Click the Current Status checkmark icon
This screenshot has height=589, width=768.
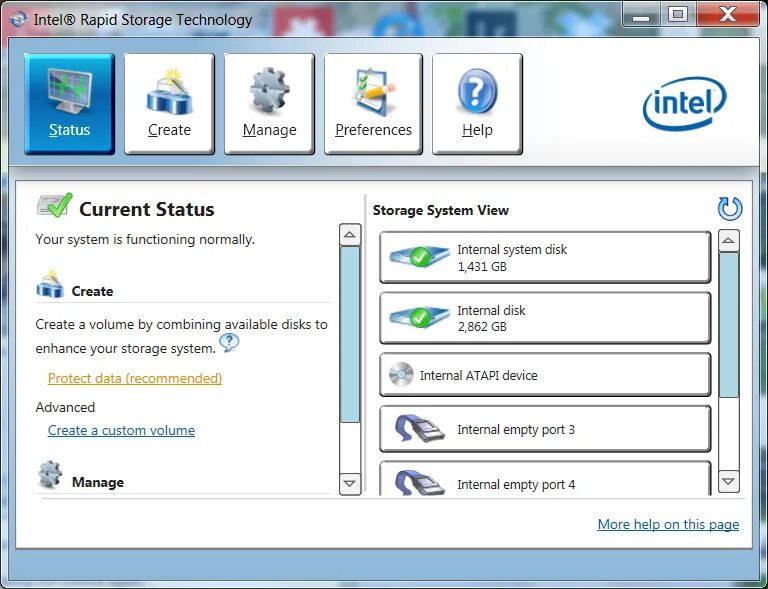coord(54,205)
